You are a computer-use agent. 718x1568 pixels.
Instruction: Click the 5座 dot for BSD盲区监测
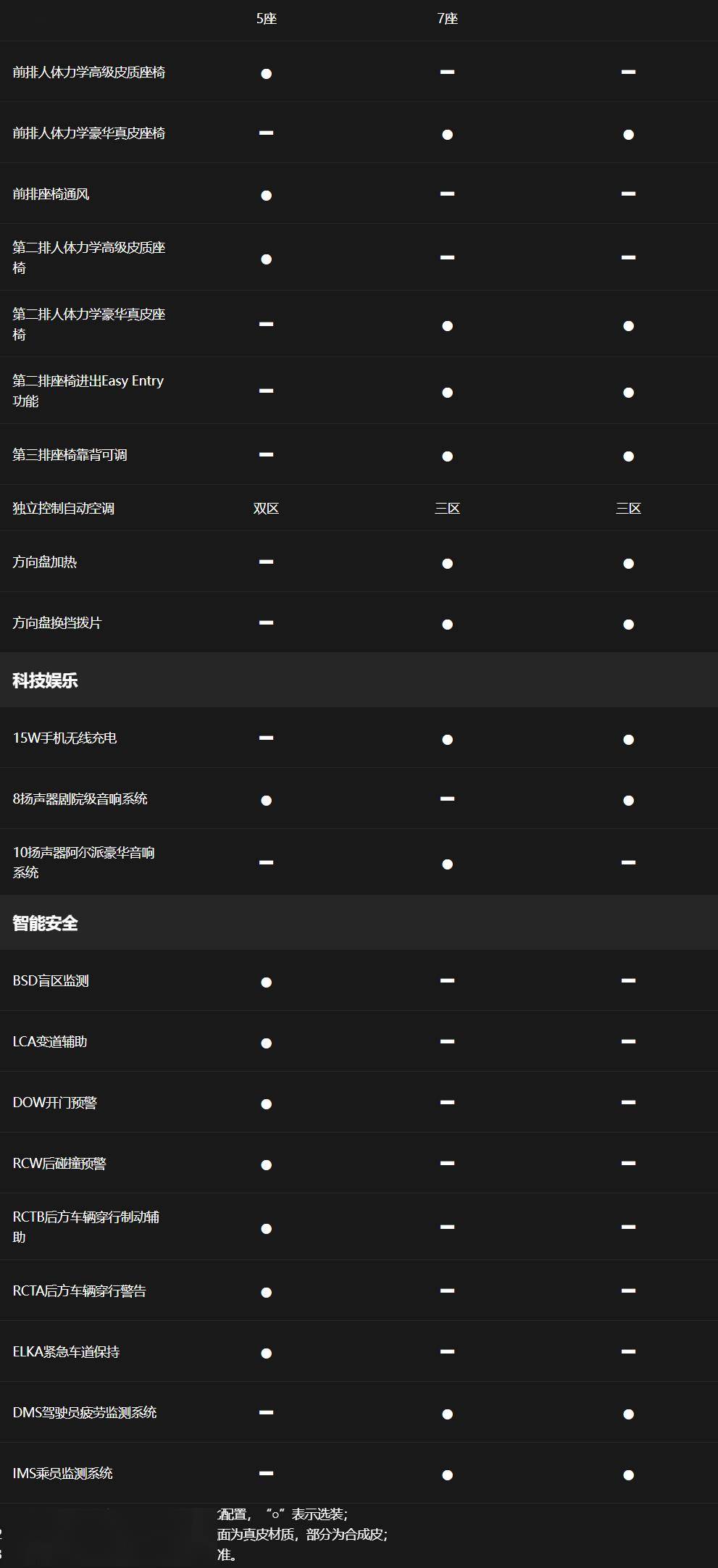point(266,982)
